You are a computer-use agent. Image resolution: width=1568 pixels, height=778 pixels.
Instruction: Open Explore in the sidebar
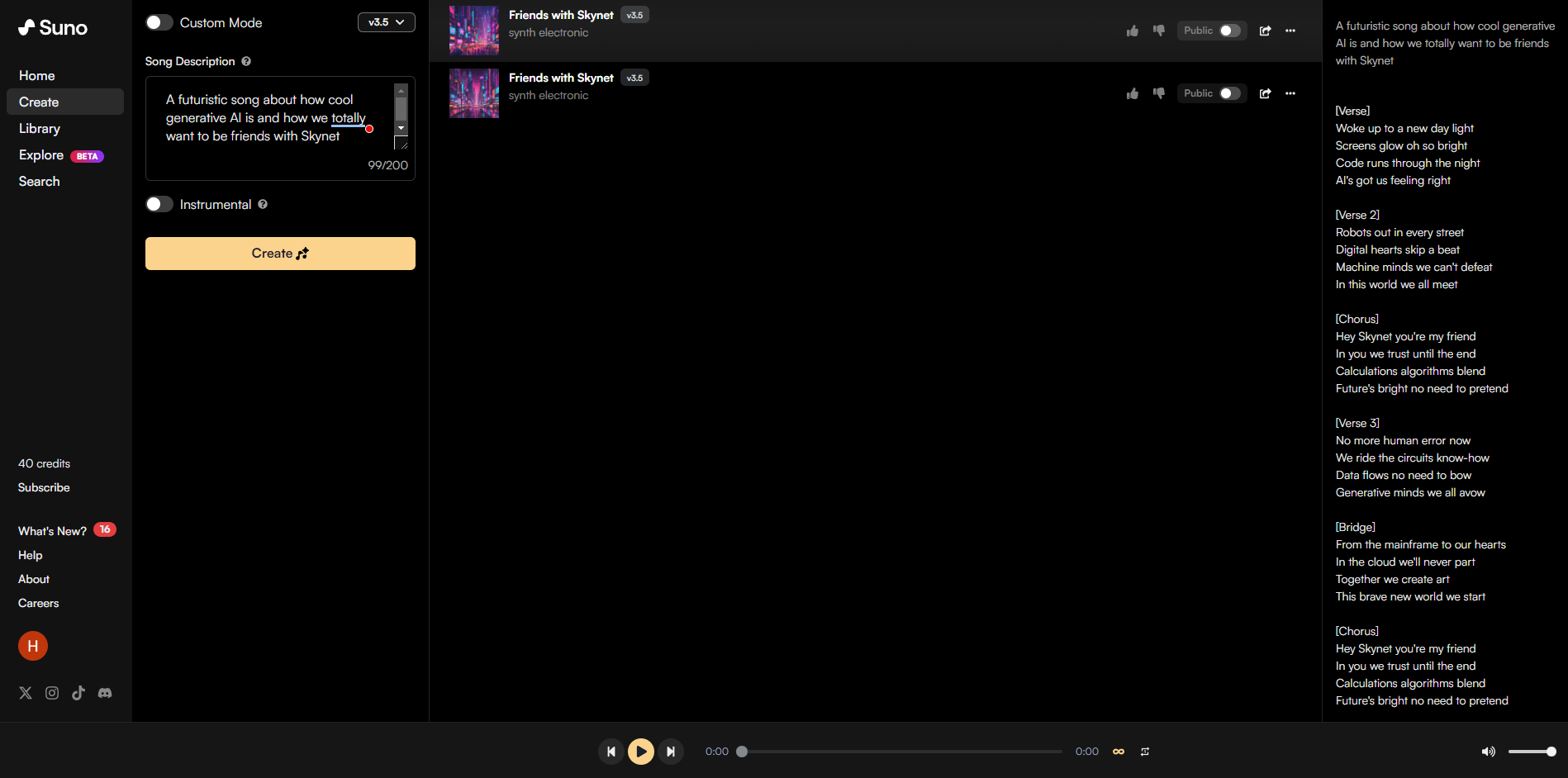coord(41,155)
